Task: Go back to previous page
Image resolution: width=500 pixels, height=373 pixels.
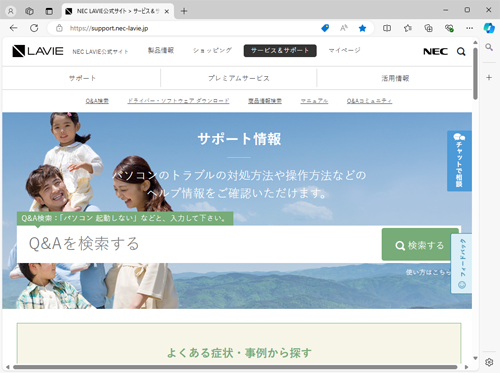Action: 13,28
